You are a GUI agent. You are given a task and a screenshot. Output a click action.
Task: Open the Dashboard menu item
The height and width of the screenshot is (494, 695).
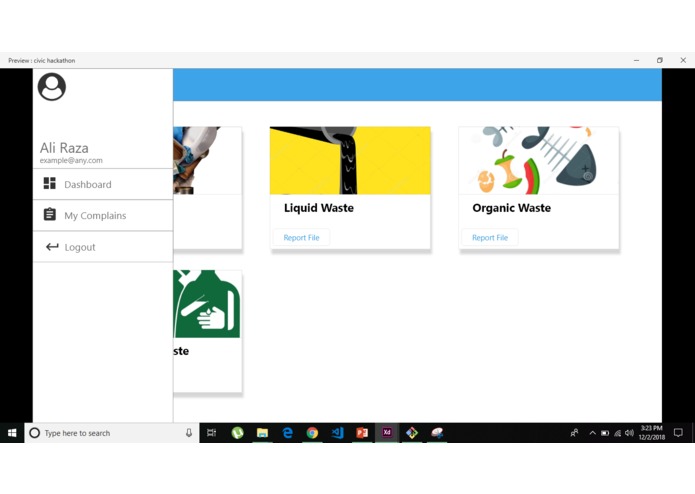coord(103,184)
